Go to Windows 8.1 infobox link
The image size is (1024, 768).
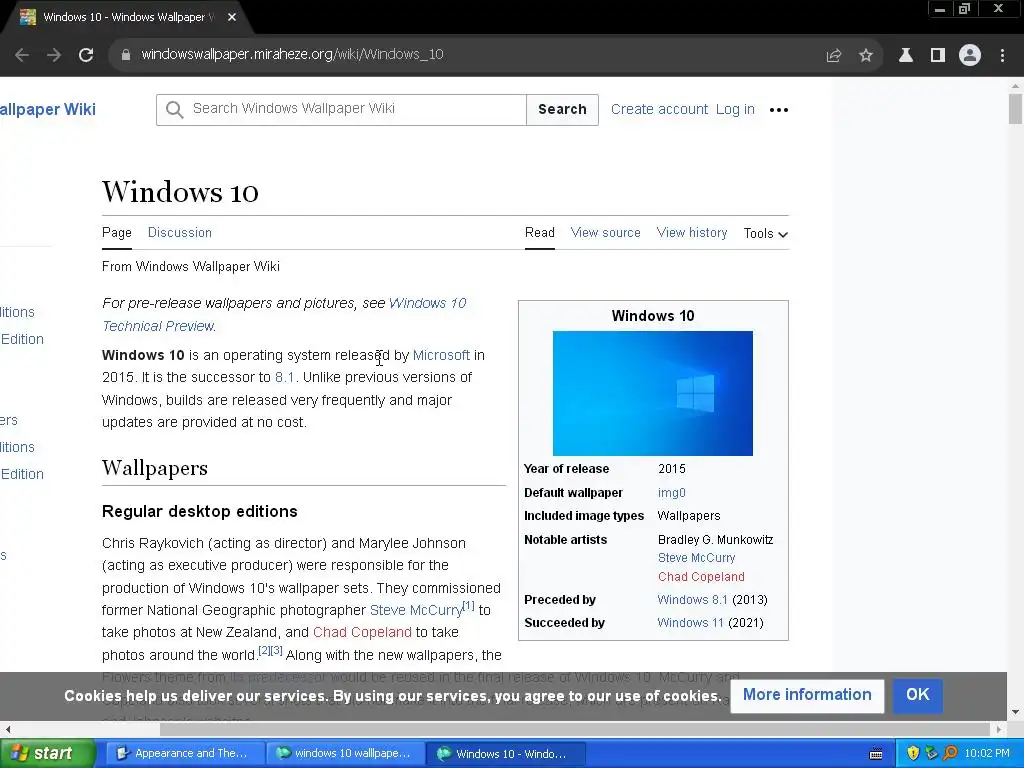[x=692, y=600]
